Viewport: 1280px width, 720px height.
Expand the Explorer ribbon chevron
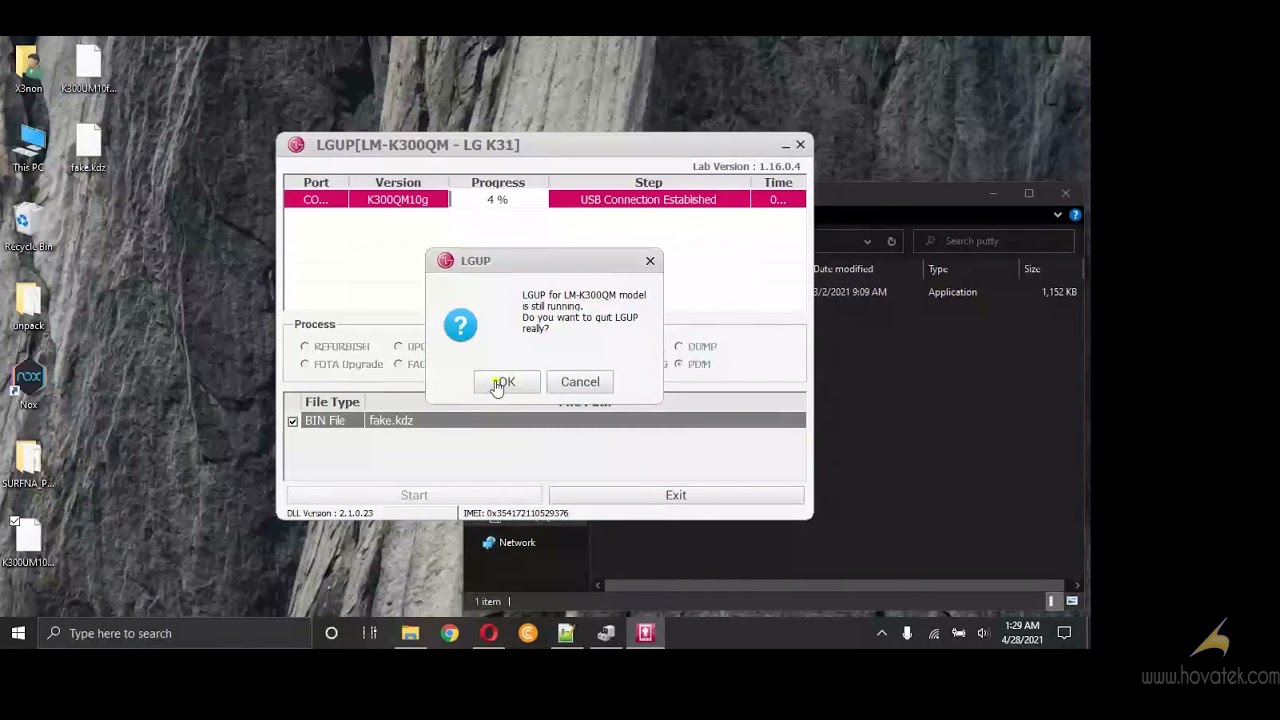tap(1057, 215)
